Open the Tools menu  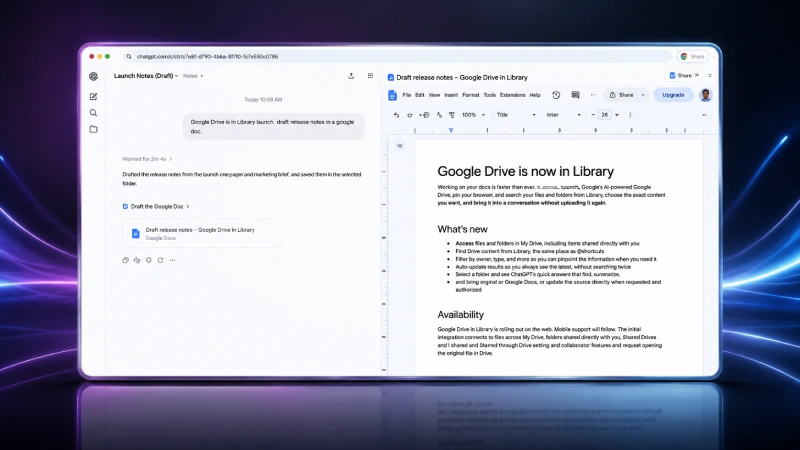pyautogui.click(x=490, y=95)
